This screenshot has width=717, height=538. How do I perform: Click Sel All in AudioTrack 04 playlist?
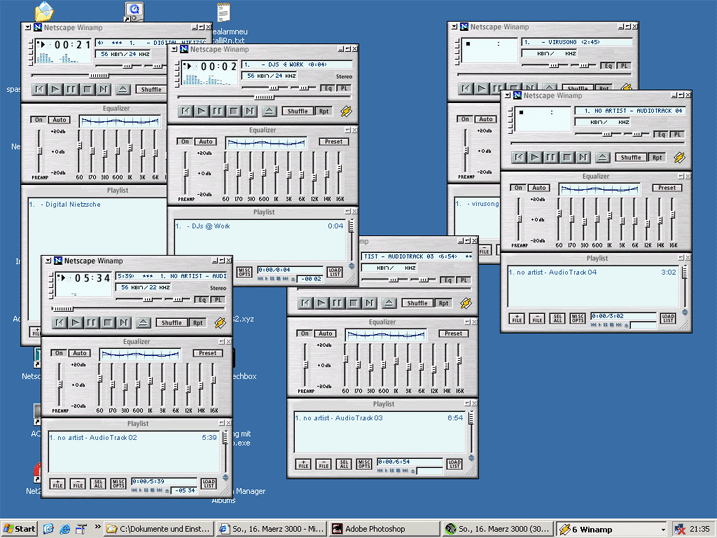coord(557,318)
